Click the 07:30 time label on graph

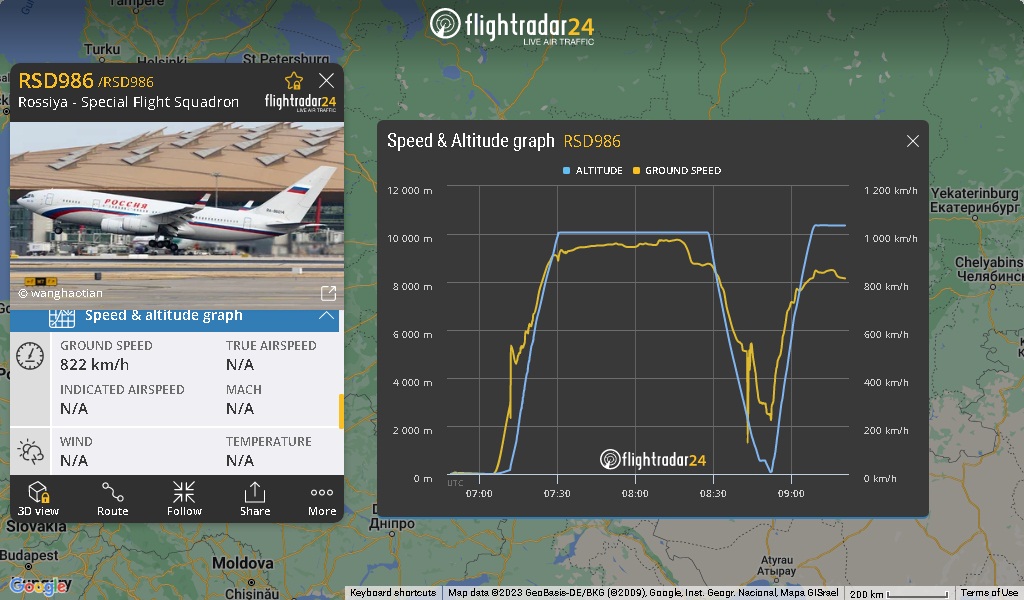[x=557, y=494]
